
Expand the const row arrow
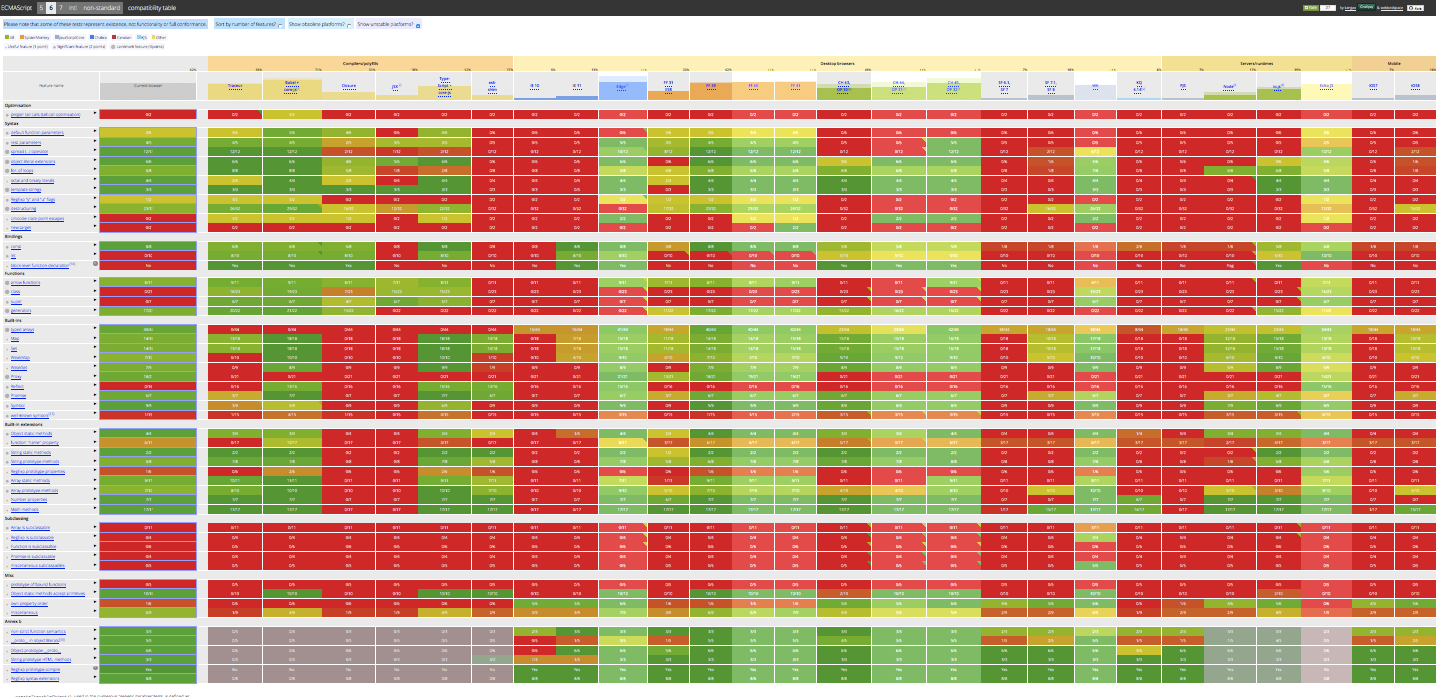[x=95, y=244]
